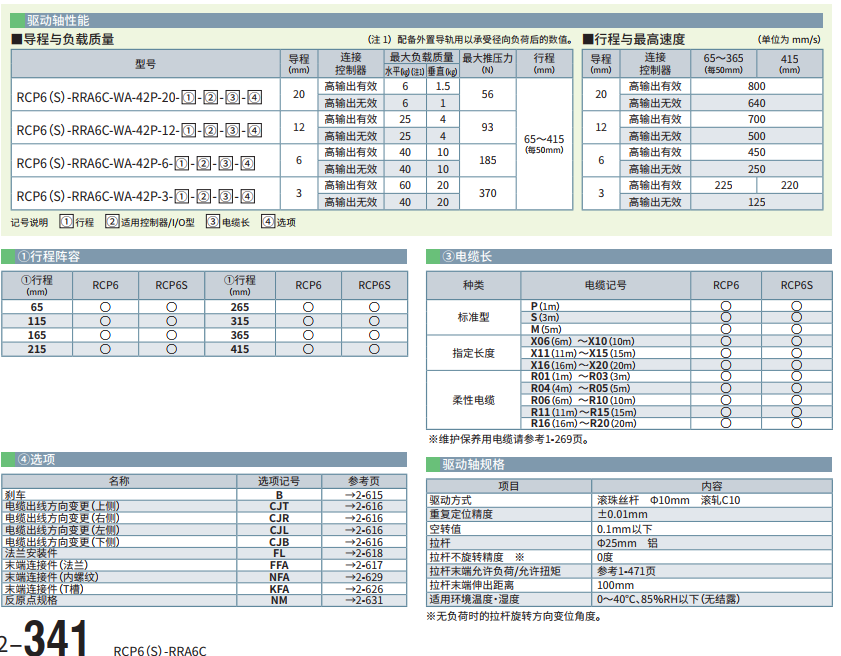Click the 重复定位精度 ±0.01mm value
Image resolution: width=841 pixels, height=656 pixels.
click(x=622, y=514)
